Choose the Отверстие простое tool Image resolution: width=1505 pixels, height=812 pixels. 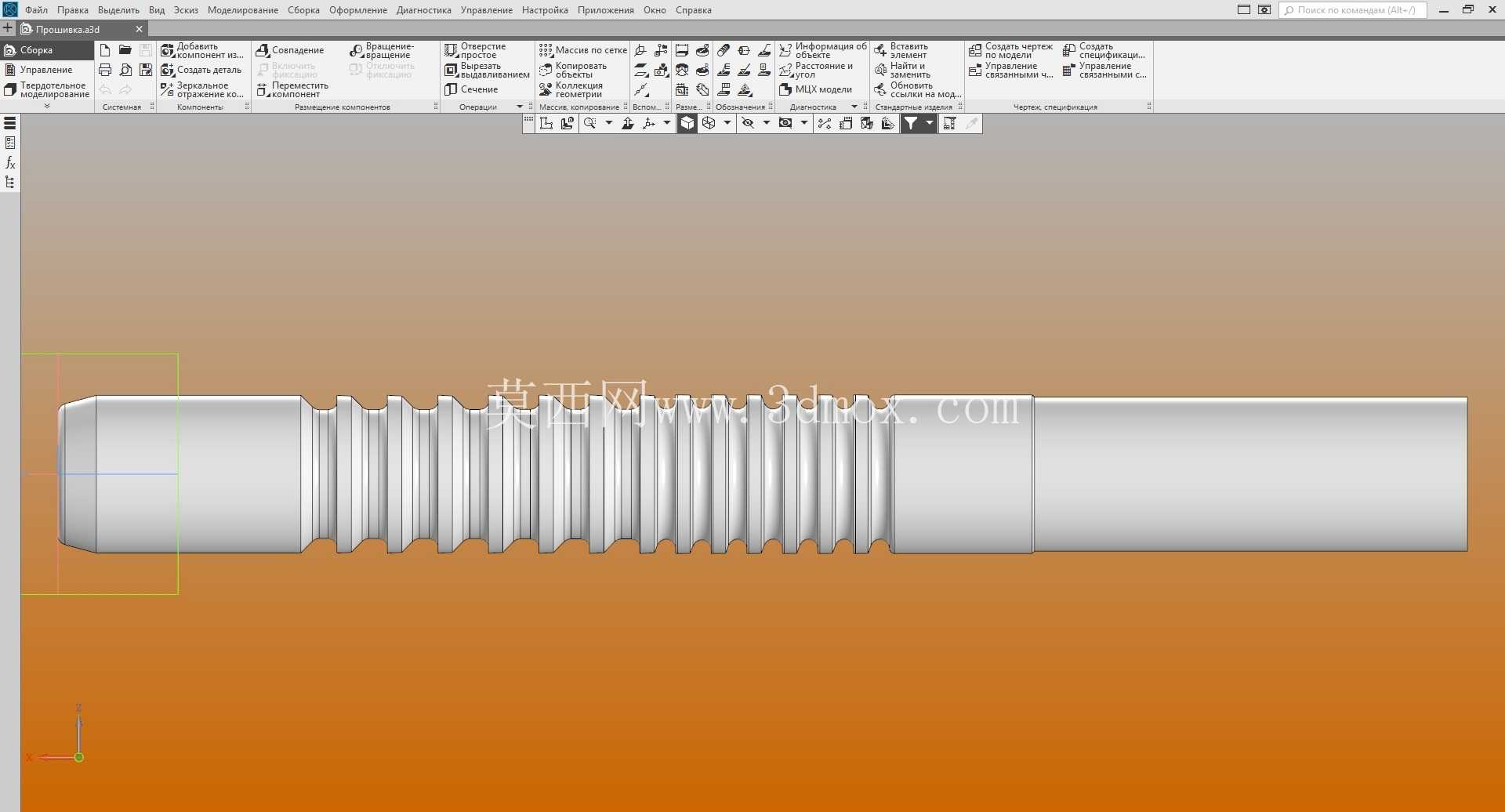(x=476, y=50)
